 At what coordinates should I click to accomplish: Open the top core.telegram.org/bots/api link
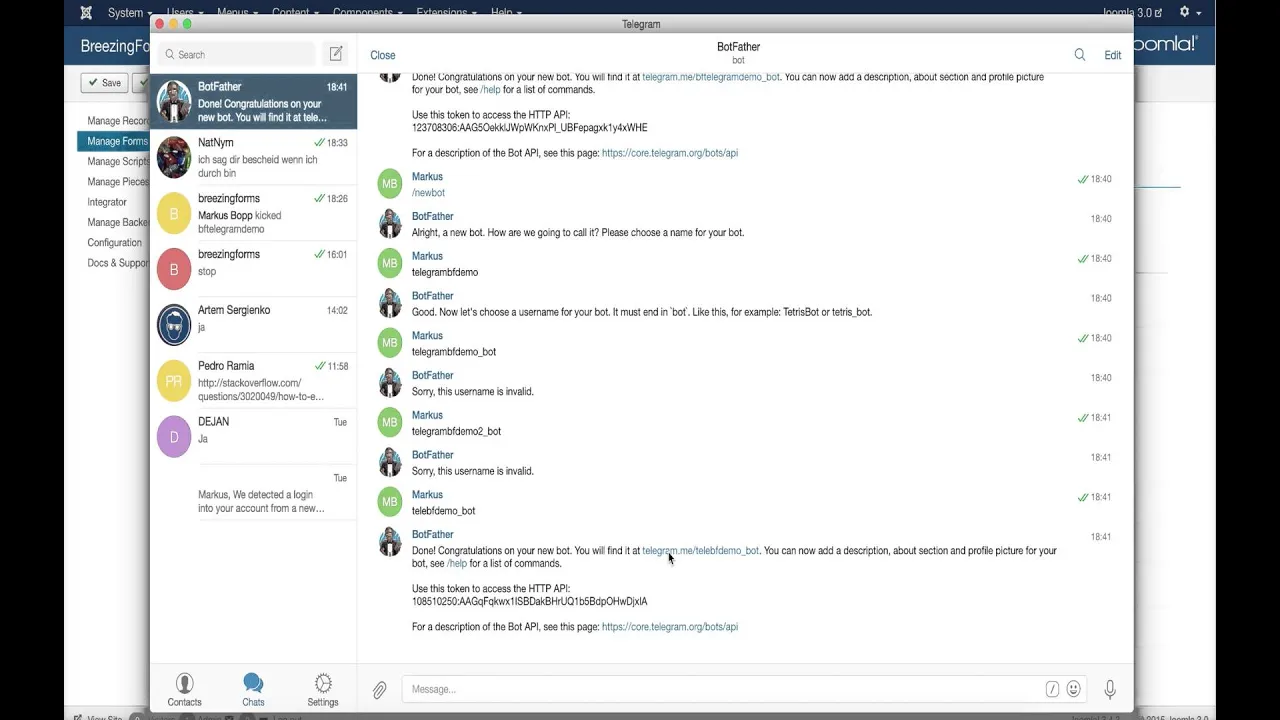670,153
